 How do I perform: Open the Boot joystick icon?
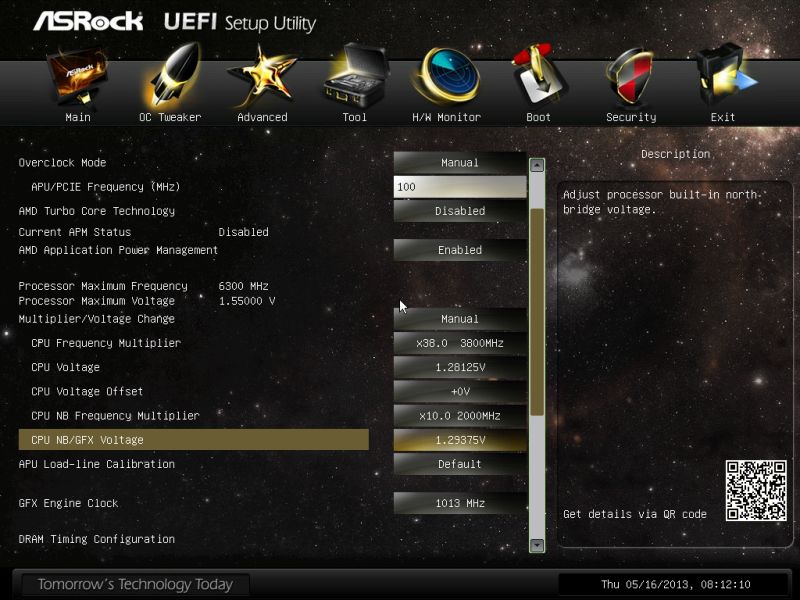tap(539, 76)
